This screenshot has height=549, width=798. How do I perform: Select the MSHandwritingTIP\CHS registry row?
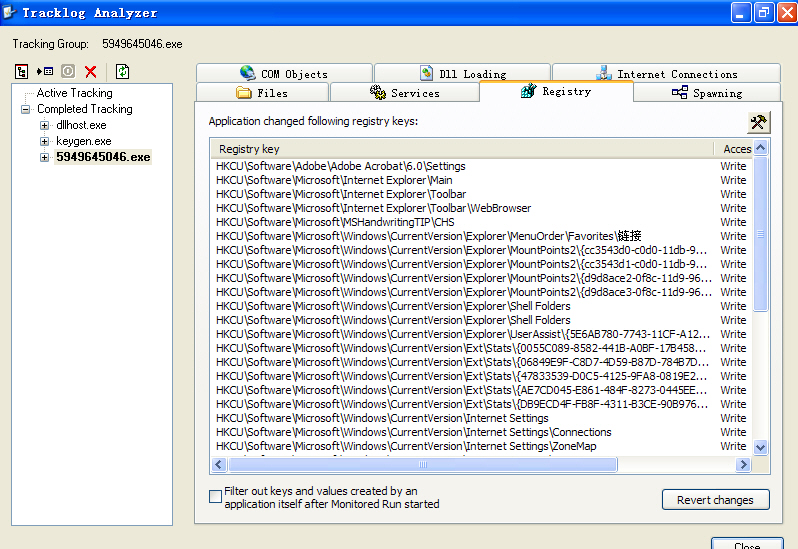481,222
